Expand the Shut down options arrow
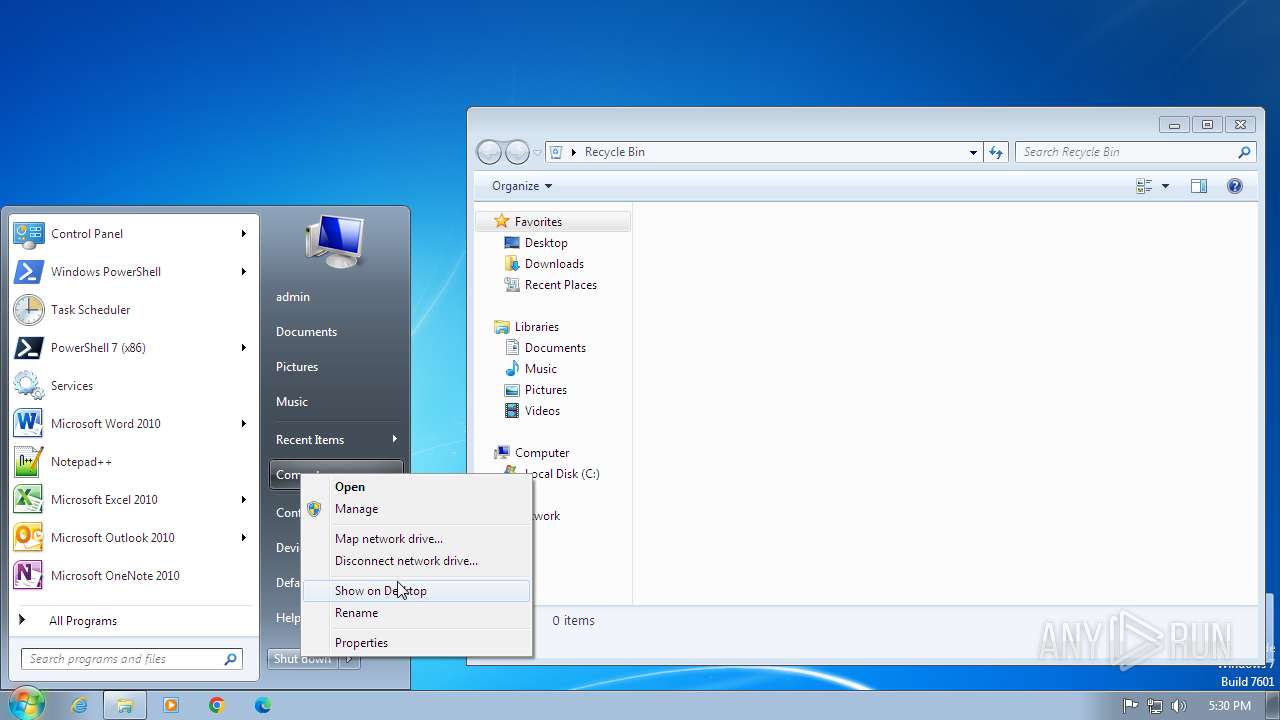The image size is (1280, 720). (x=349, y=659)
